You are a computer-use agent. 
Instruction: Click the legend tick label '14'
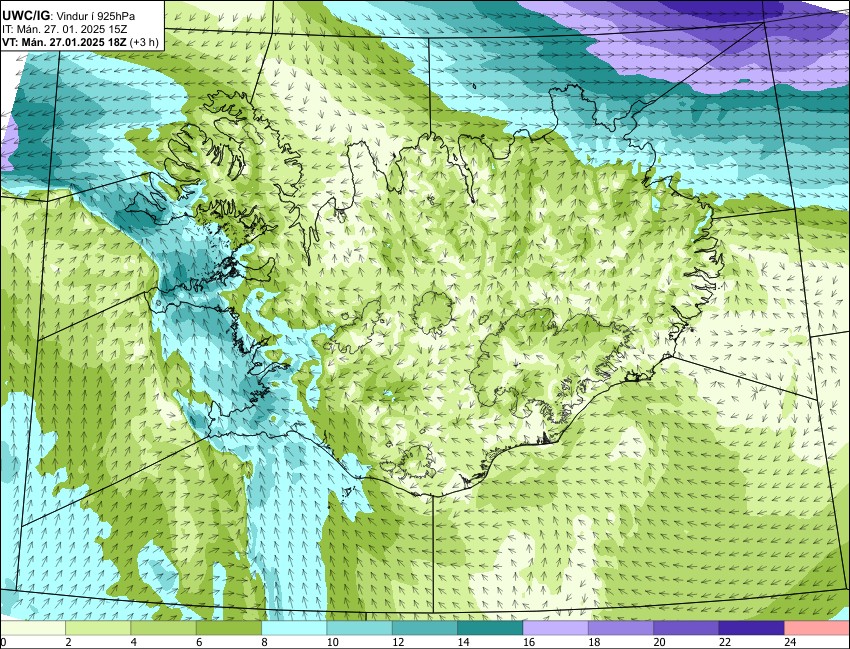[x=463, y=642]
